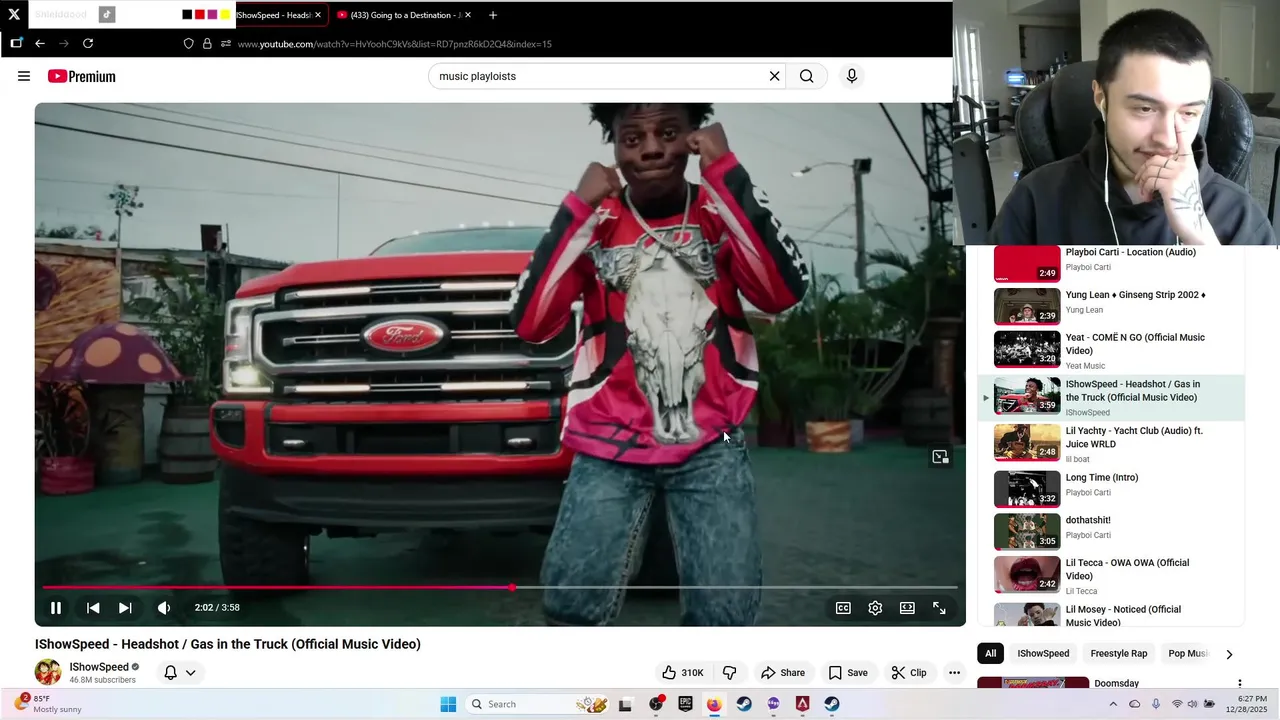Open notification bell dropdown for IShowSpeed
This screenshot has height=720, width=1280.
pyautogui.click(x=180, y=673)
